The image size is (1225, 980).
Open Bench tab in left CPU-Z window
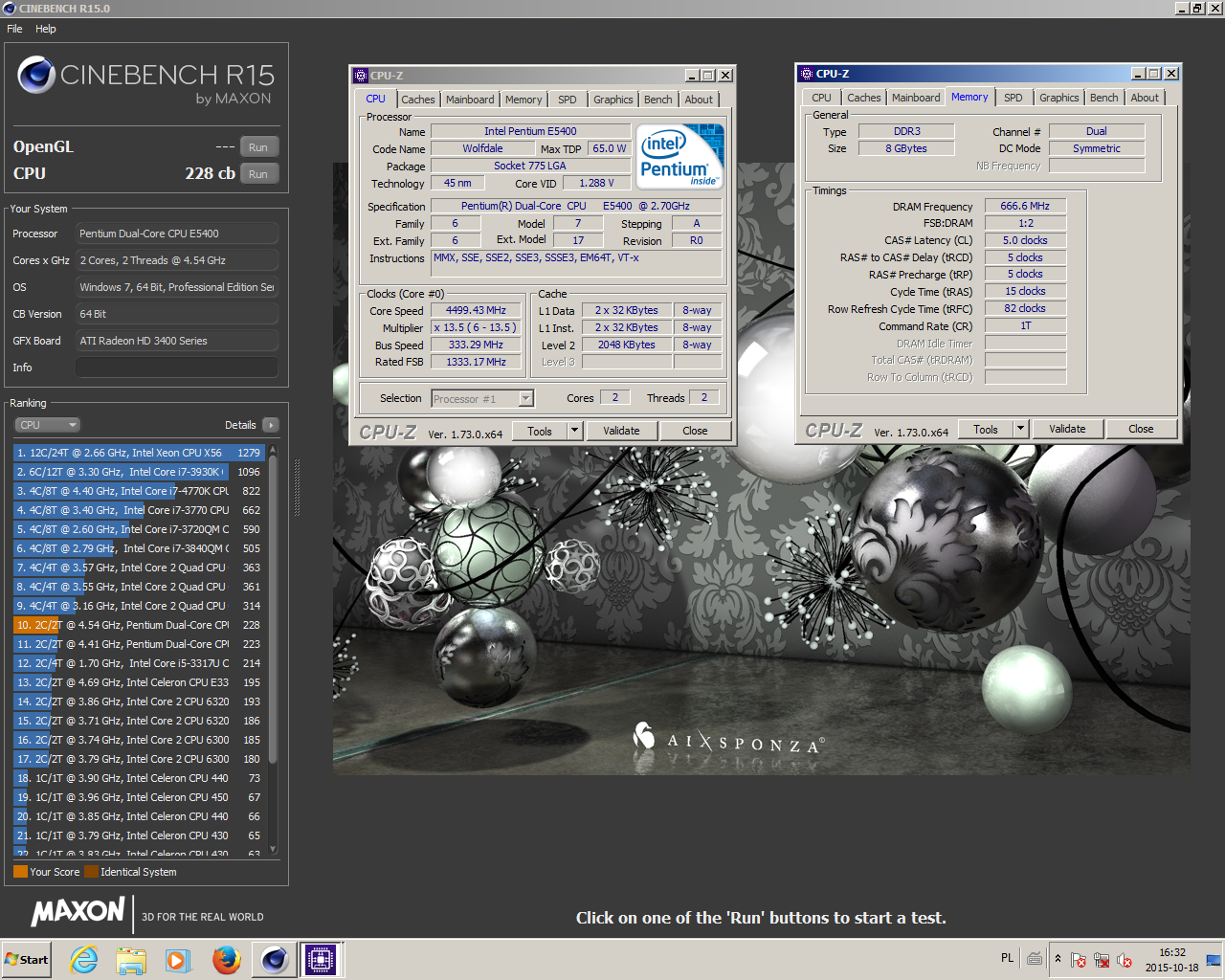pyautogui.click(x=658, y=100)
